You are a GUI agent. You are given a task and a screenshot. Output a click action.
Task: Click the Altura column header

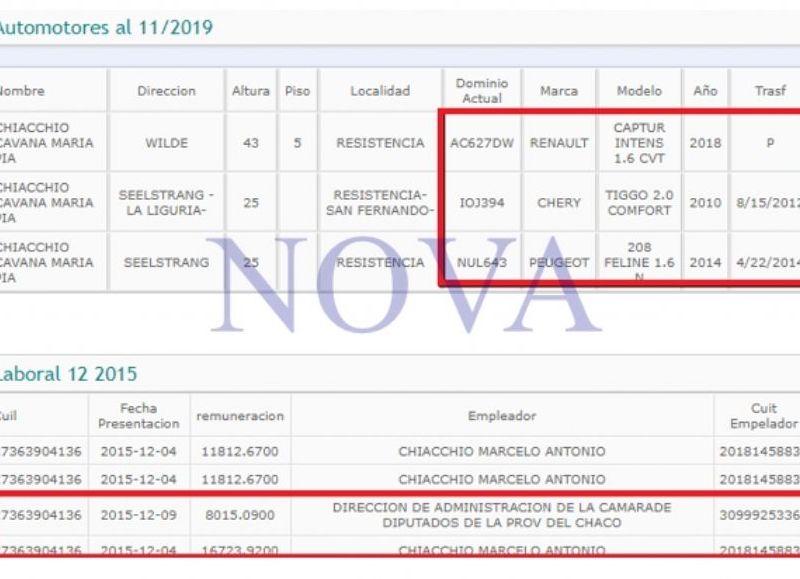250,91
